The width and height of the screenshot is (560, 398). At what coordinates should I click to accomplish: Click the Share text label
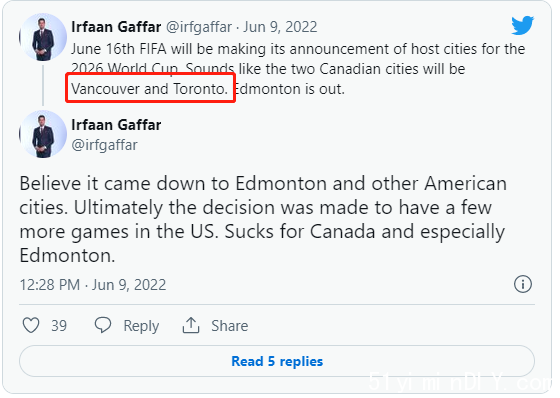coord(229,326)
